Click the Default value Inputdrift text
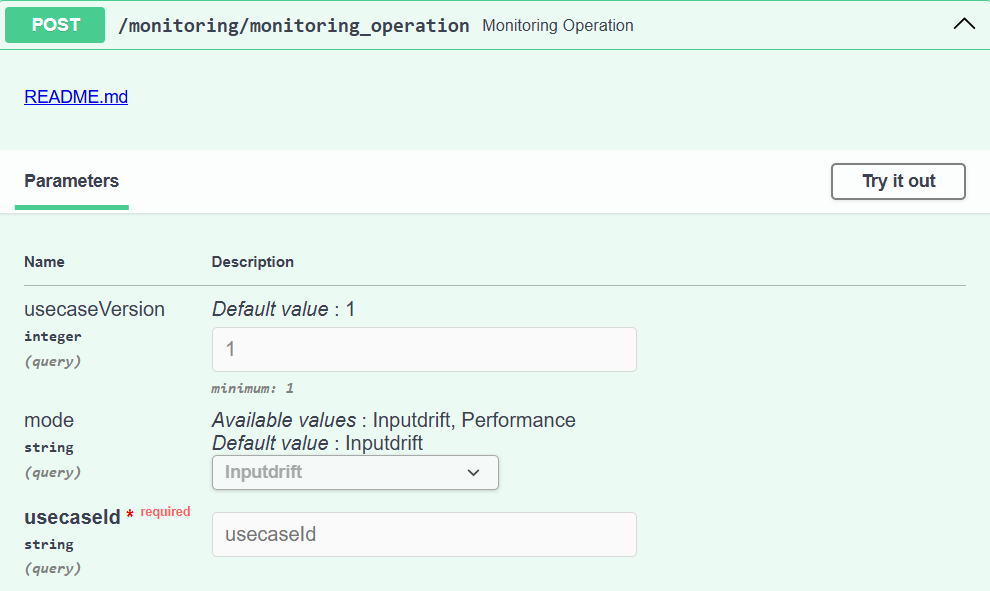 click(x=317, y=442)
